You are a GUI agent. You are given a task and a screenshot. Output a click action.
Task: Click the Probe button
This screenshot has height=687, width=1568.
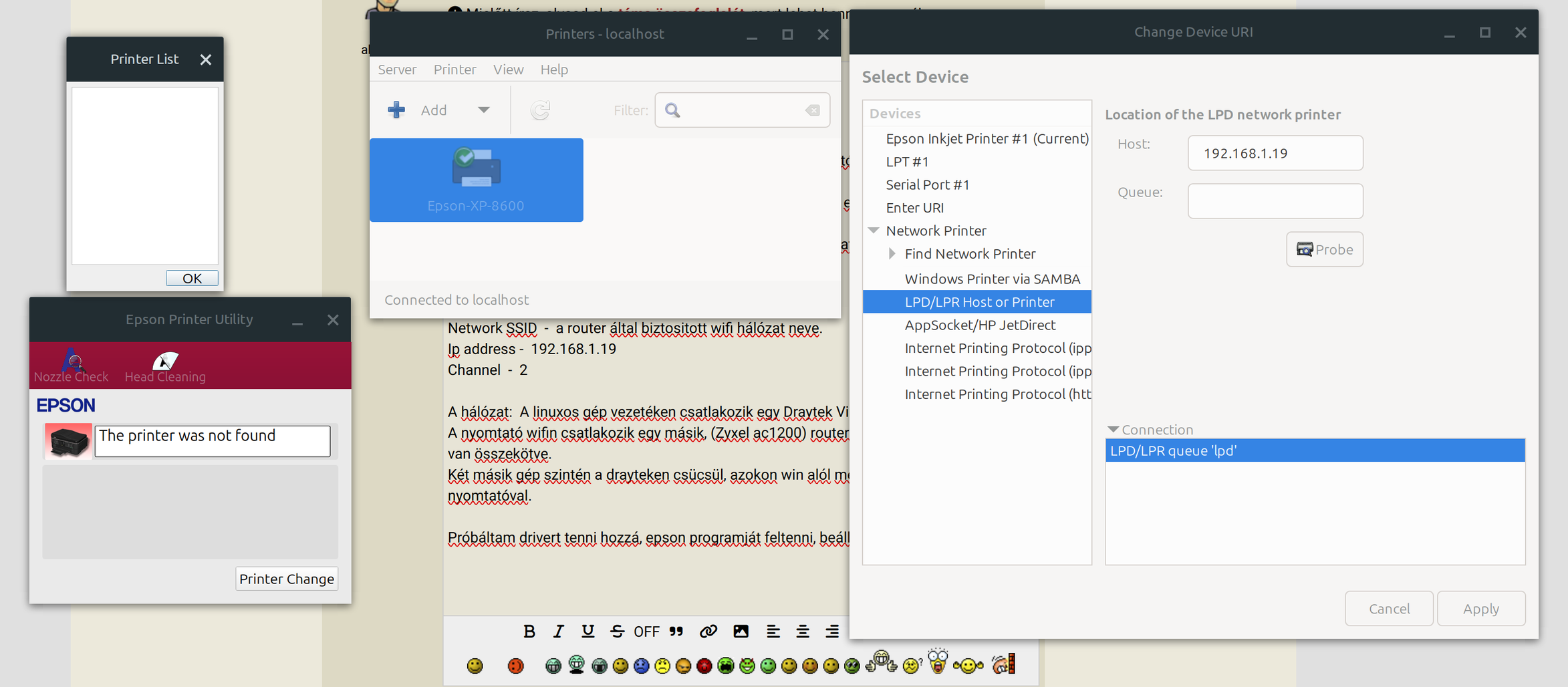point(1325,249)
